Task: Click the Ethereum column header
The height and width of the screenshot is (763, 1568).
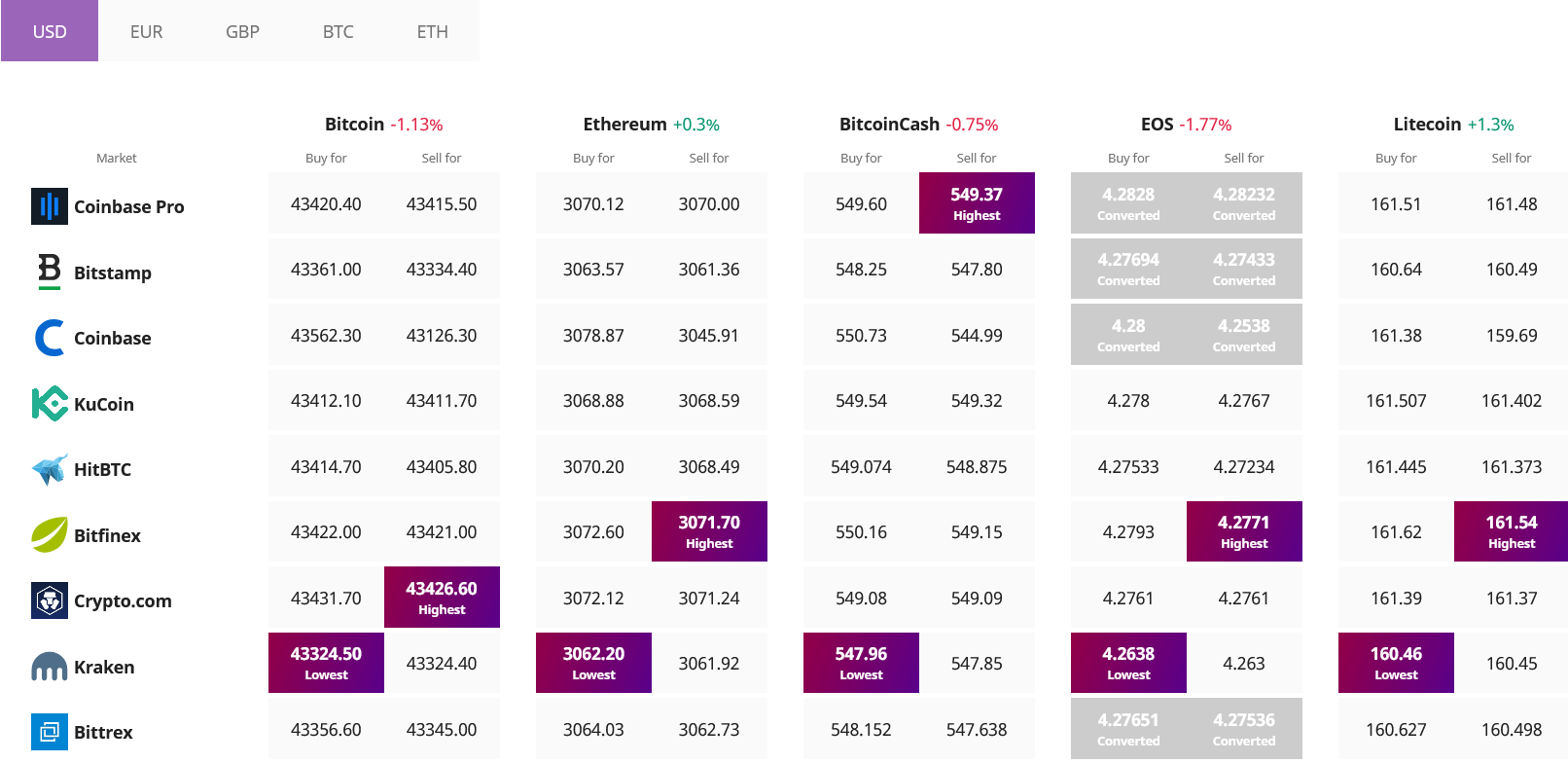Action: [624, 124]
